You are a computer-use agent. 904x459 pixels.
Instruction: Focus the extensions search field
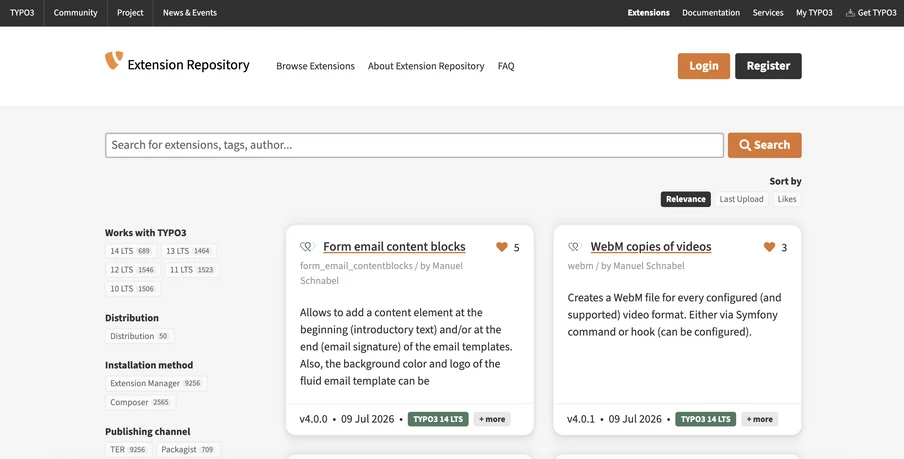(414, 145)
